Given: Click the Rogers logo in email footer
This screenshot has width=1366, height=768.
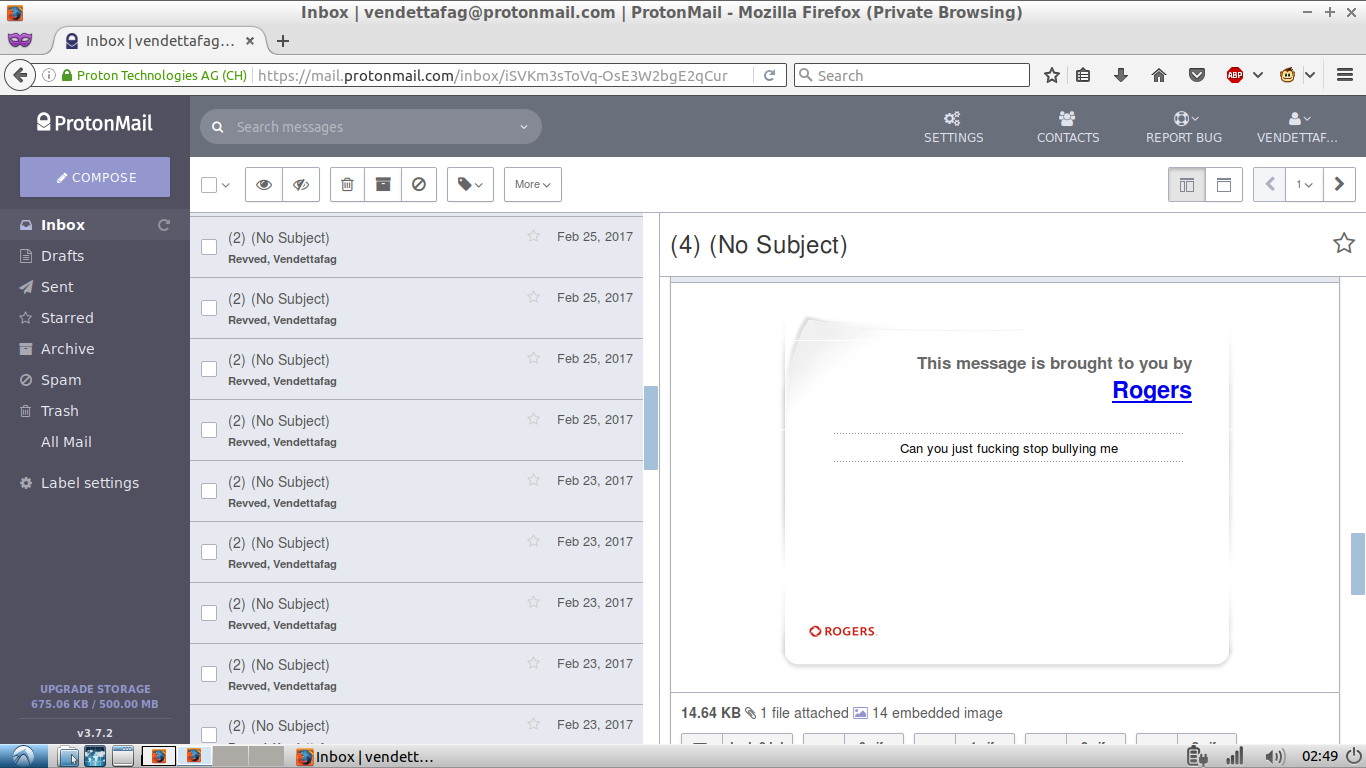Looking at the screenshot, I should [x=843, y=631].
